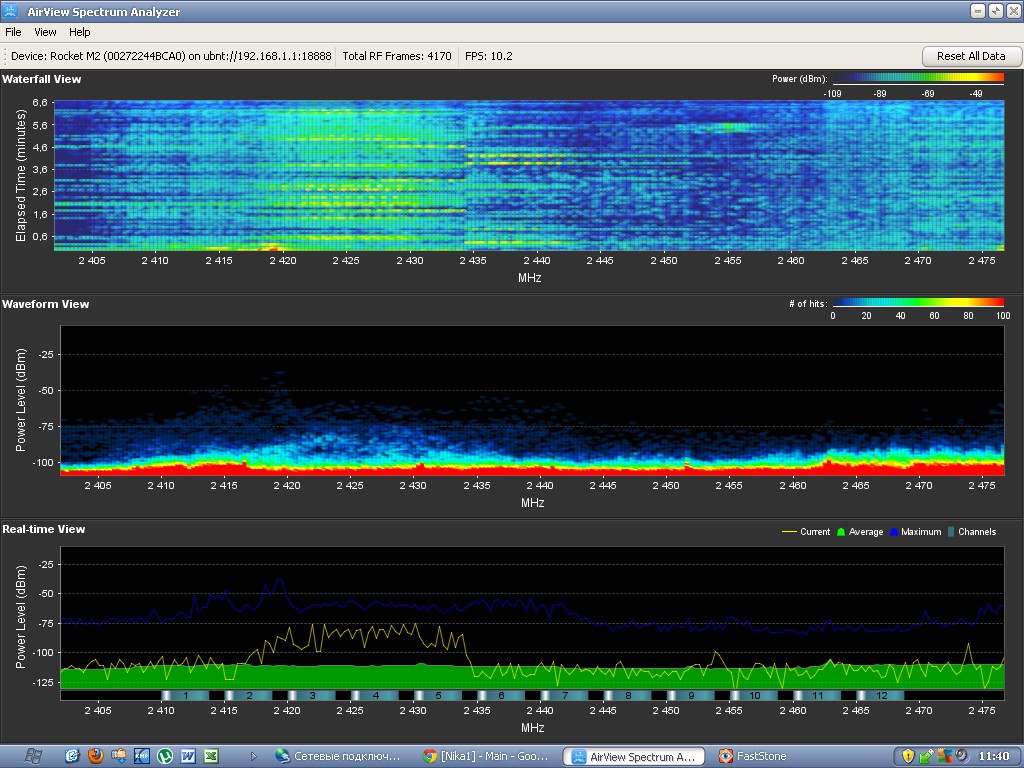Click the AirView app icon in title bar
This screenshot has width=1024, height=768.
coord(12,11)
